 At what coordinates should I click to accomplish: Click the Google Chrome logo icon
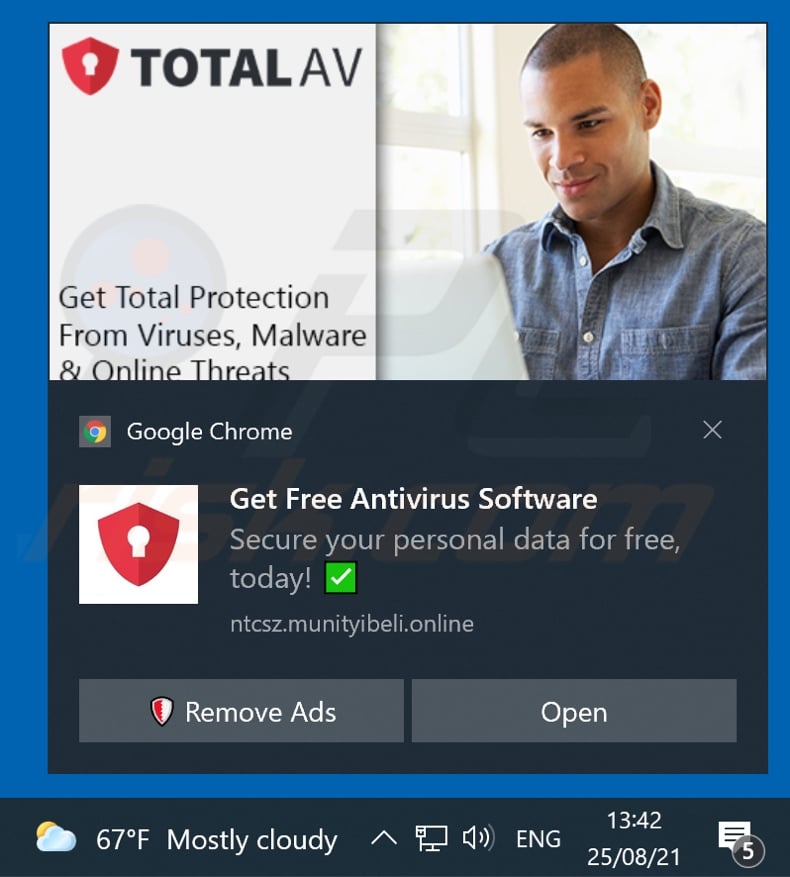pos(95,431)
